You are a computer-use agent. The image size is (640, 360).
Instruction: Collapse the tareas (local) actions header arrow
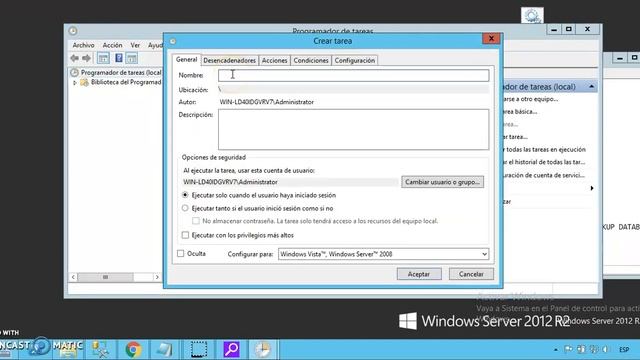(591, 87)
